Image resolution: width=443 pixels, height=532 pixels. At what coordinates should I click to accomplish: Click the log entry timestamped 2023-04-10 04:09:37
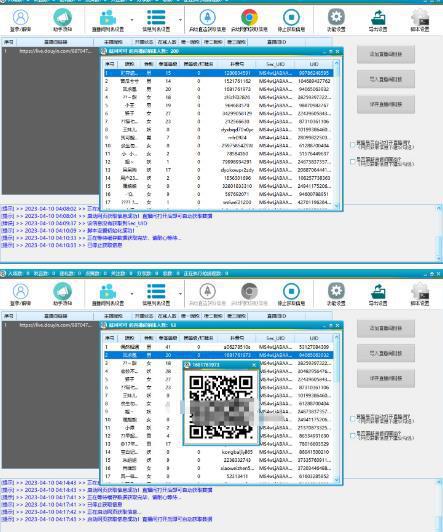pos(74,223)
